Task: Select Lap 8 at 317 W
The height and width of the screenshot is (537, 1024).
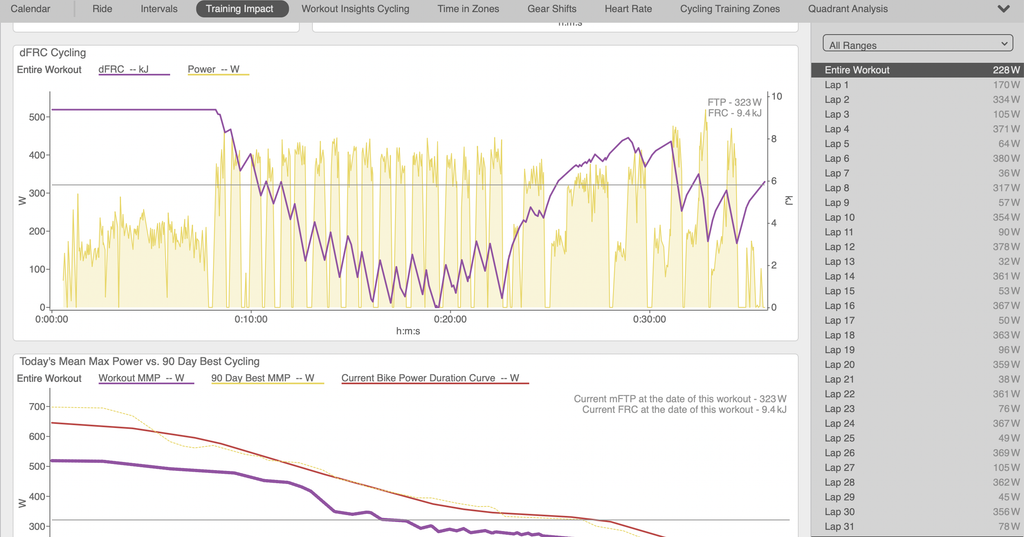Action: pos(918,187)
